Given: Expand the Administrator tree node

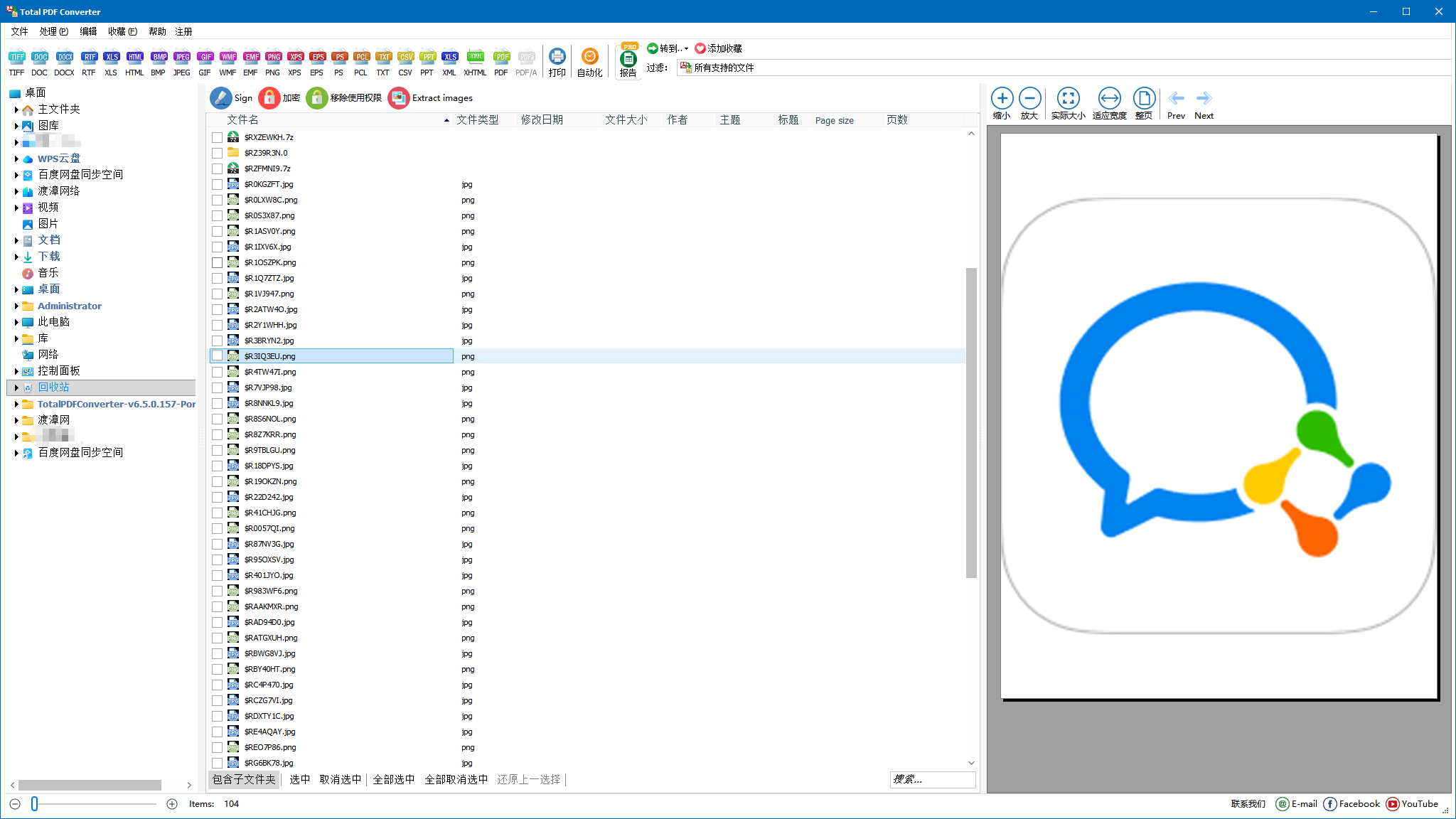Looking at the screenshot, I should coord(16,306).
